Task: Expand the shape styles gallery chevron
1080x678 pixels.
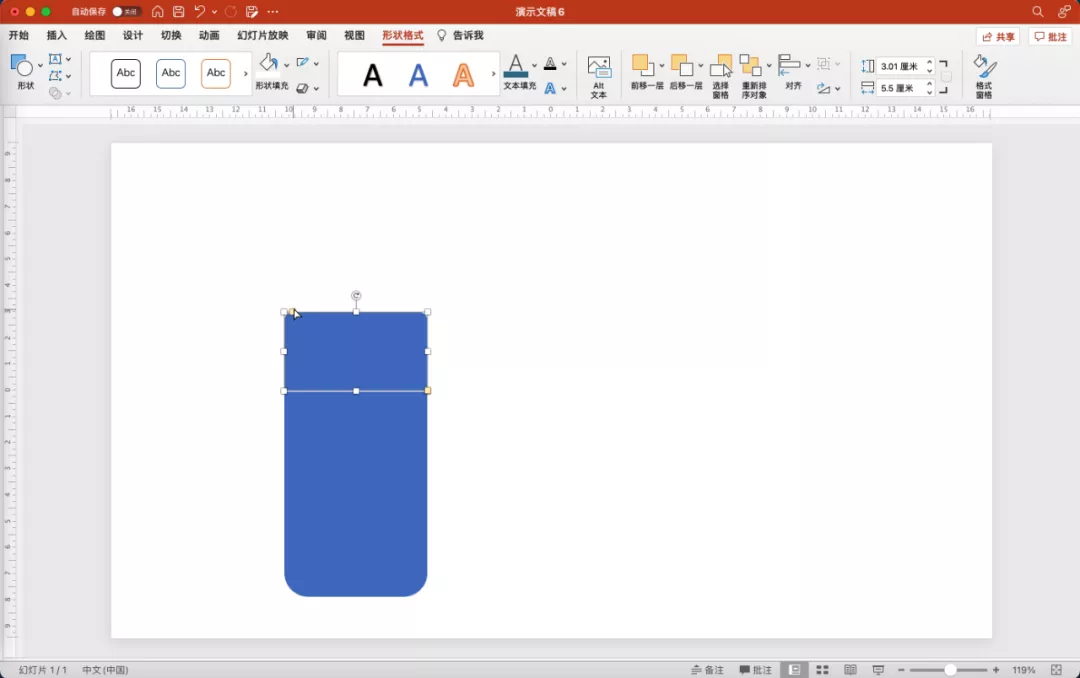Action: [x=245, y=73]
